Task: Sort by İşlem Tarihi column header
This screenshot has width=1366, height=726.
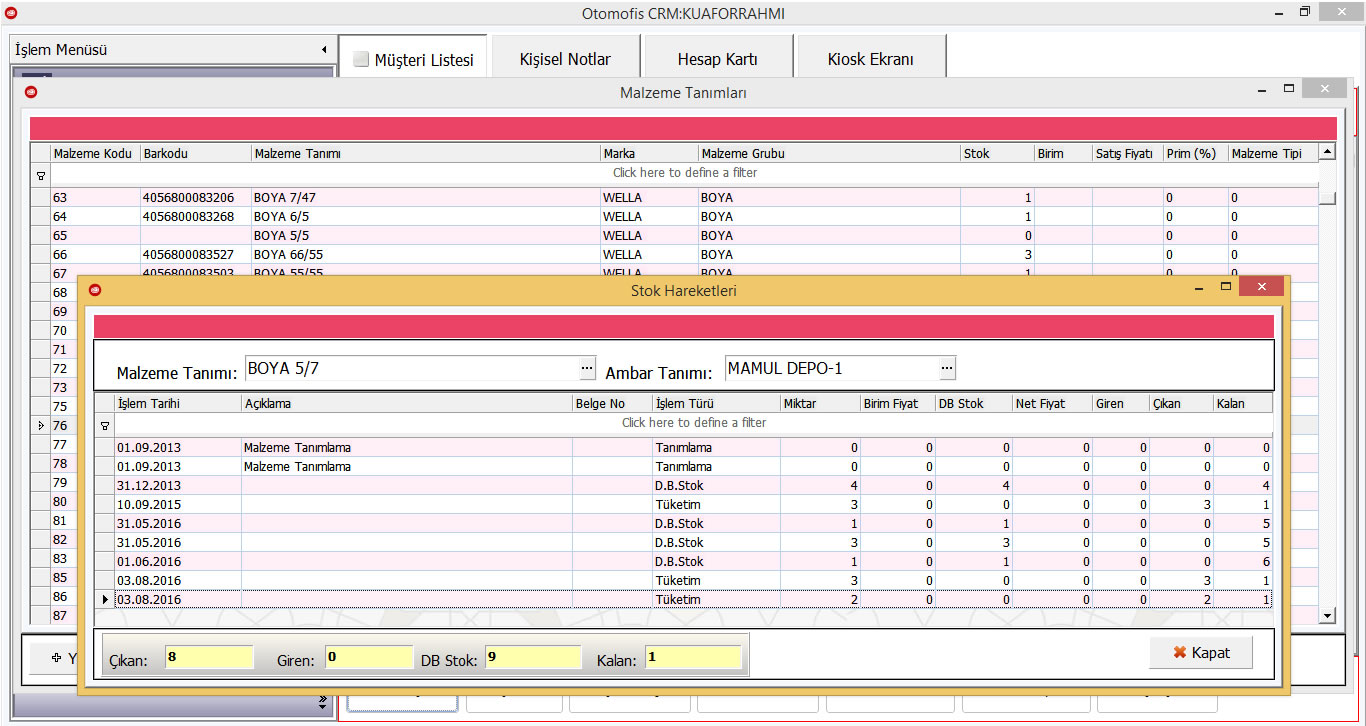Action: pos(178,404)
